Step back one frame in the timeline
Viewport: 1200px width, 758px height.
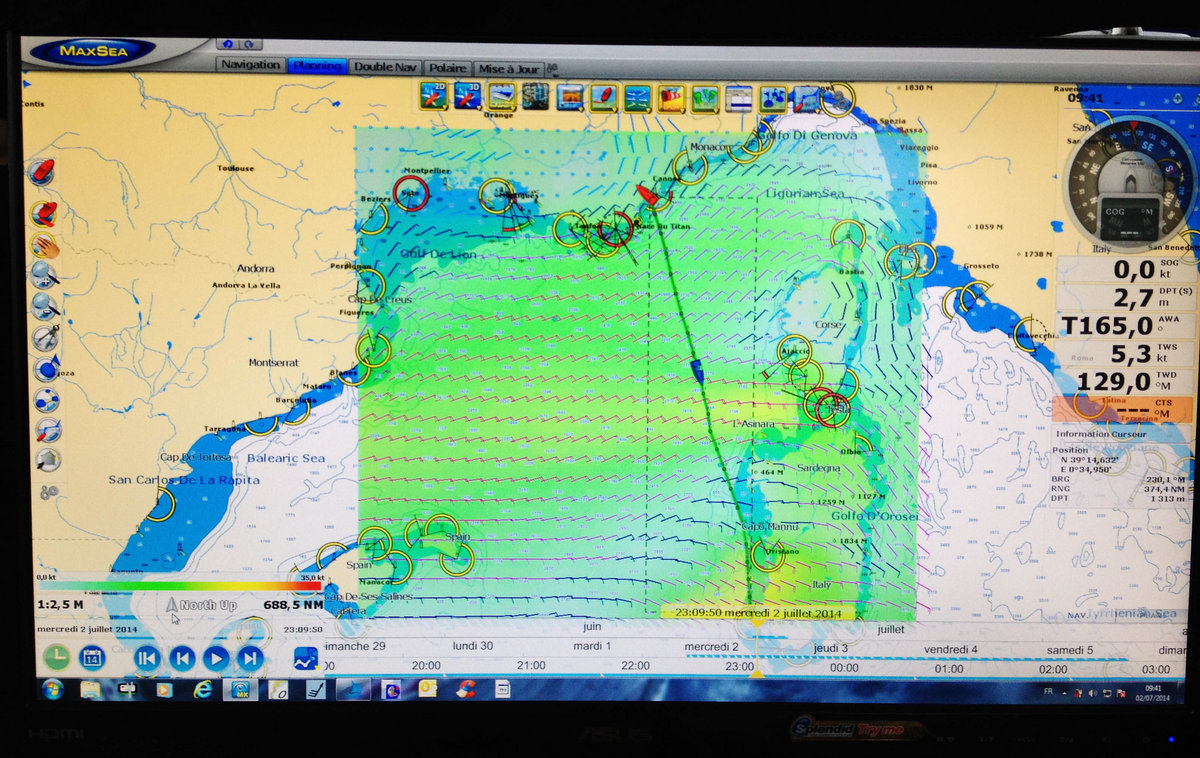181,658
